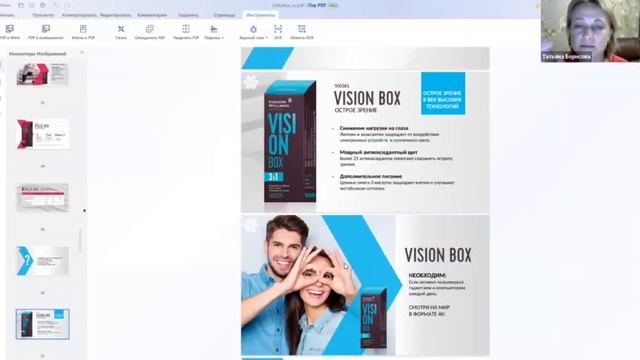The image size is (640, 360).
Task: Click the redo arrow in the title bar
Action: coord(67,5)
